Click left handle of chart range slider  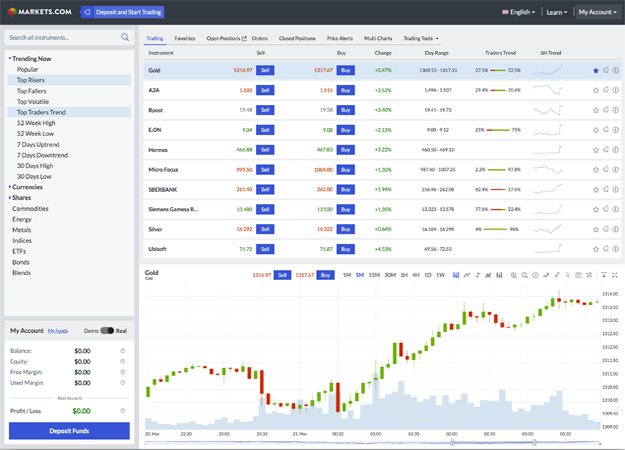[452, 442]
